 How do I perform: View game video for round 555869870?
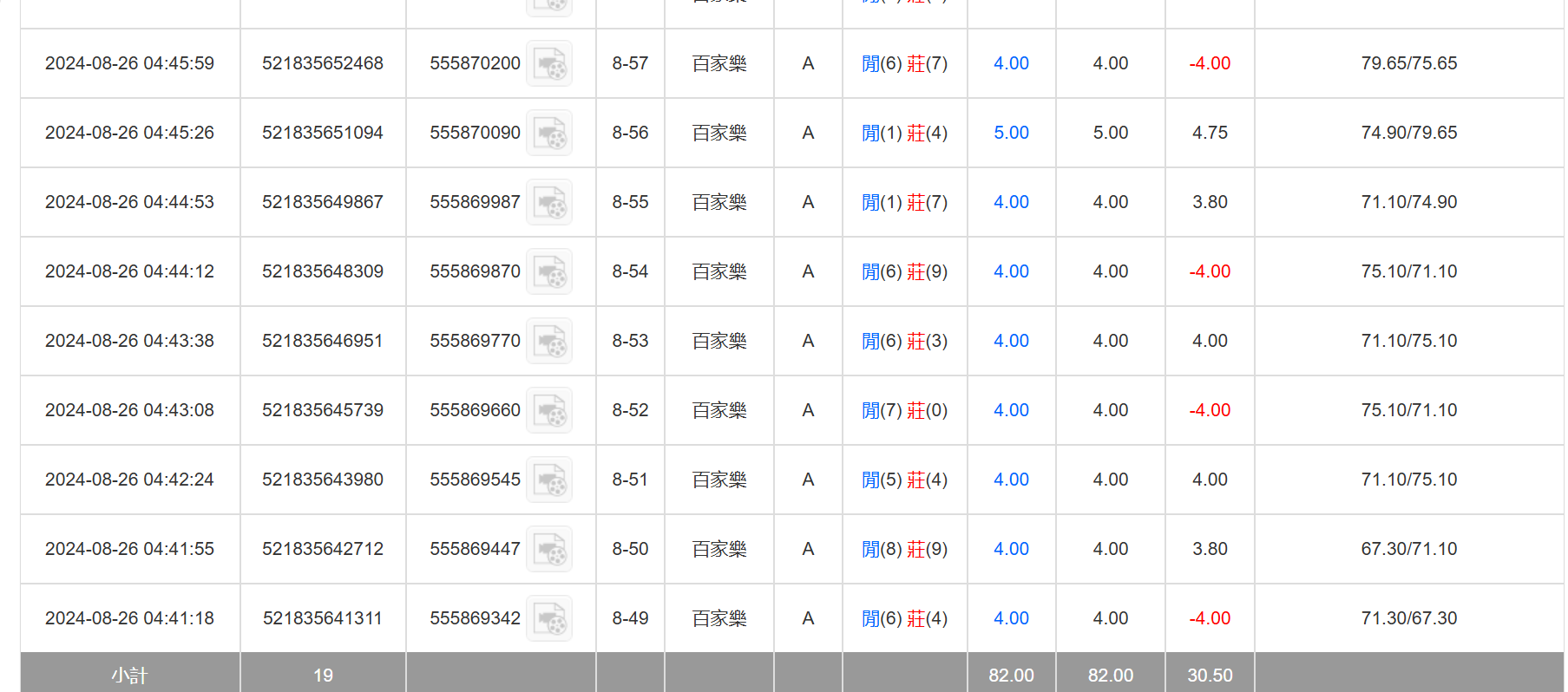tap(548, 271)
